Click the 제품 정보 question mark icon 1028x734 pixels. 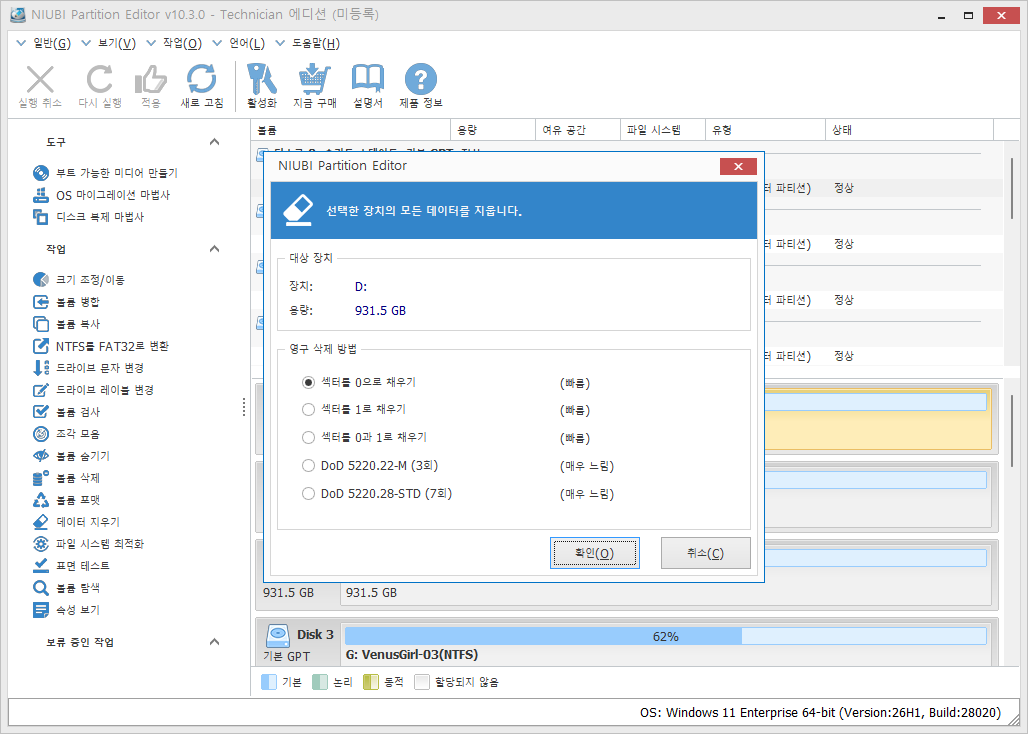click(421, 80)
